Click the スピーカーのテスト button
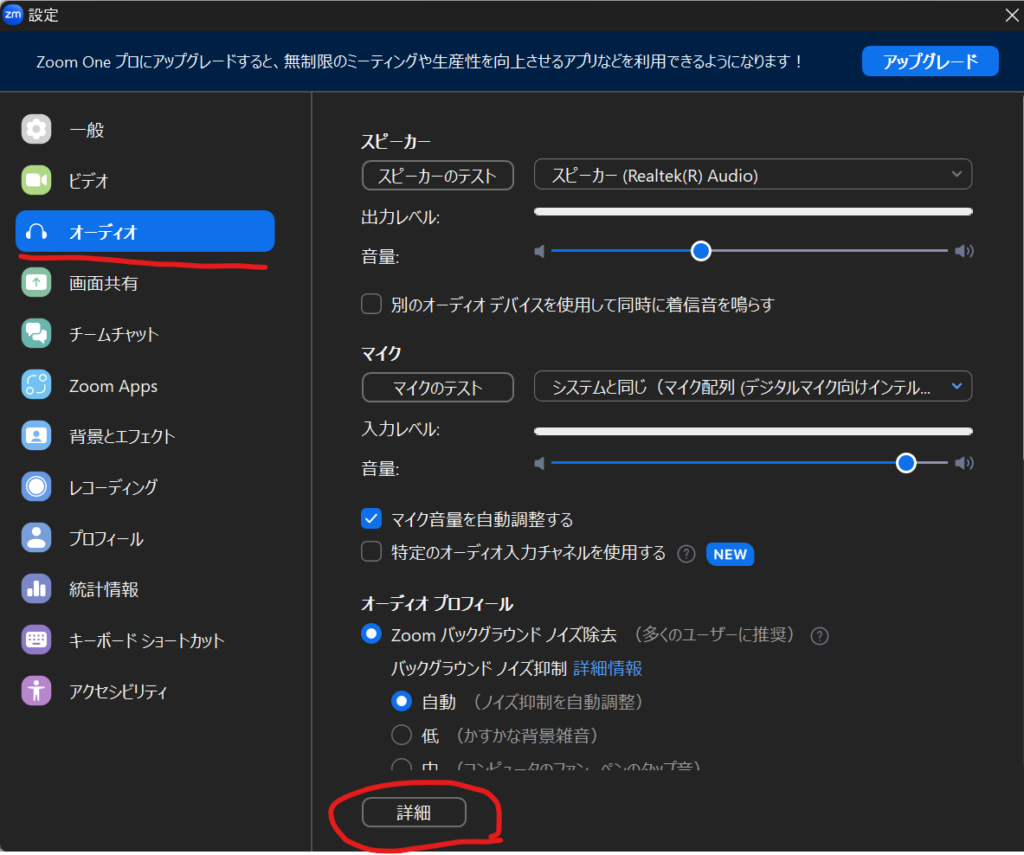This screenshot has height=855, width=1024. 438,176
